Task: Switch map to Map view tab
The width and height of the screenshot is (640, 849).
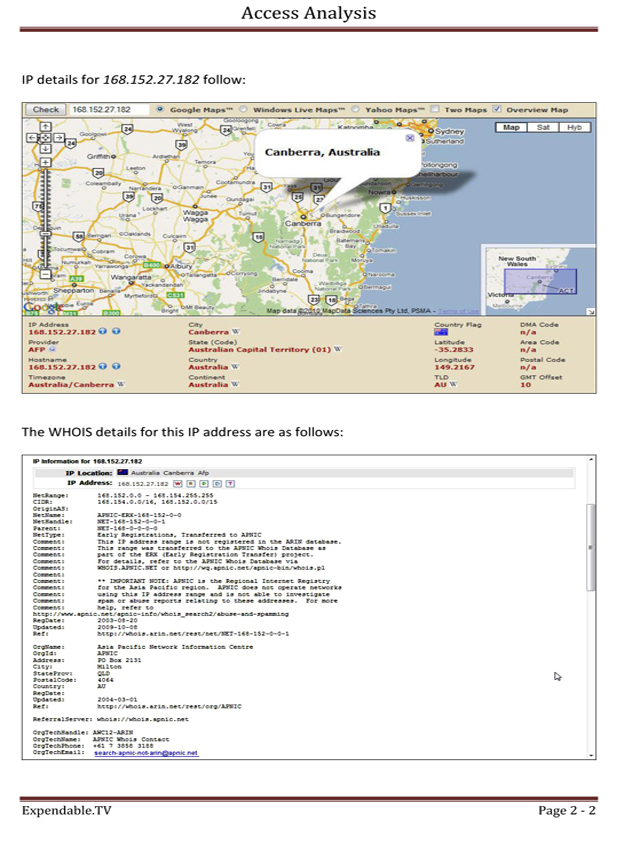Action: pyautogui.click(x=511, y=127)
